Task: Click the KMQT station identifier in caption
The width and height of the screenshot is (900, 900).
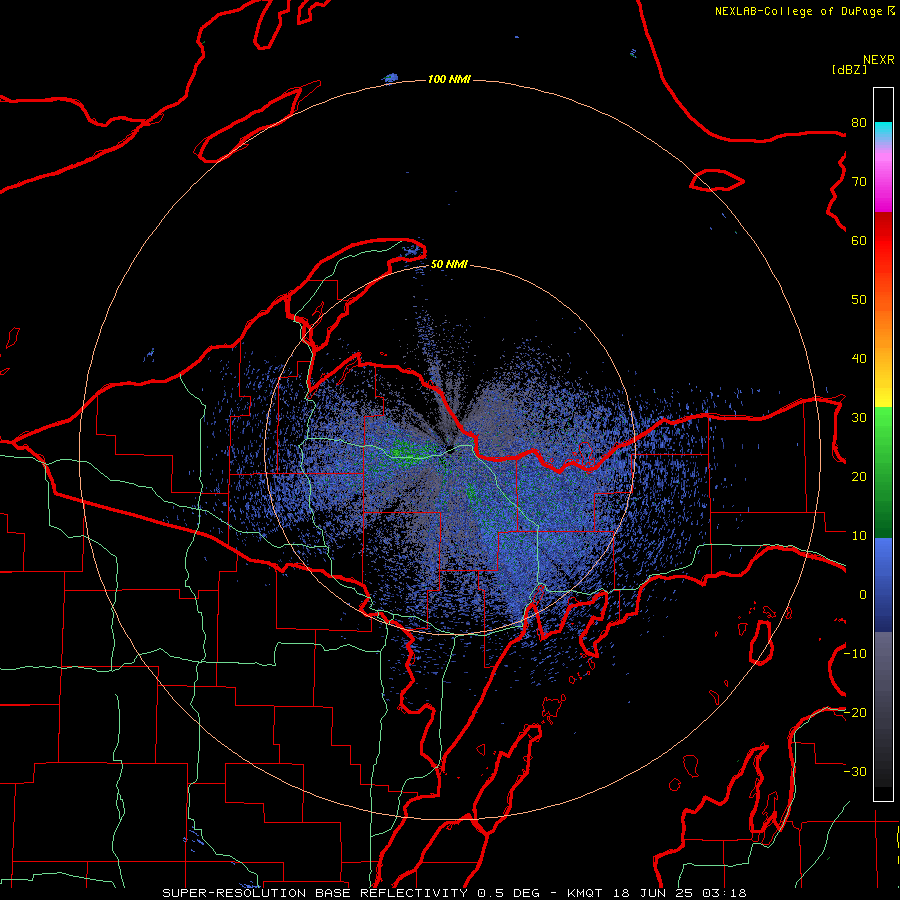Action: pos(587,893)
